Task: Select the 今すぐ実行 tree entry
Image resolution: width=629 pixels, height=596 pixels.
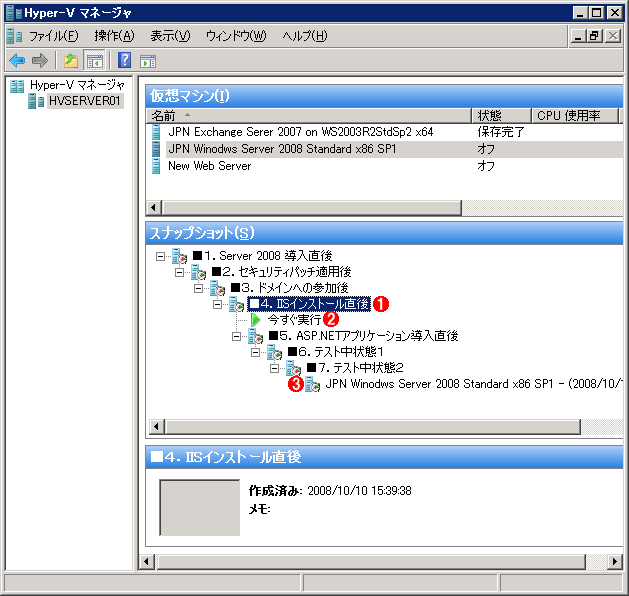Action: pos(294,320)
